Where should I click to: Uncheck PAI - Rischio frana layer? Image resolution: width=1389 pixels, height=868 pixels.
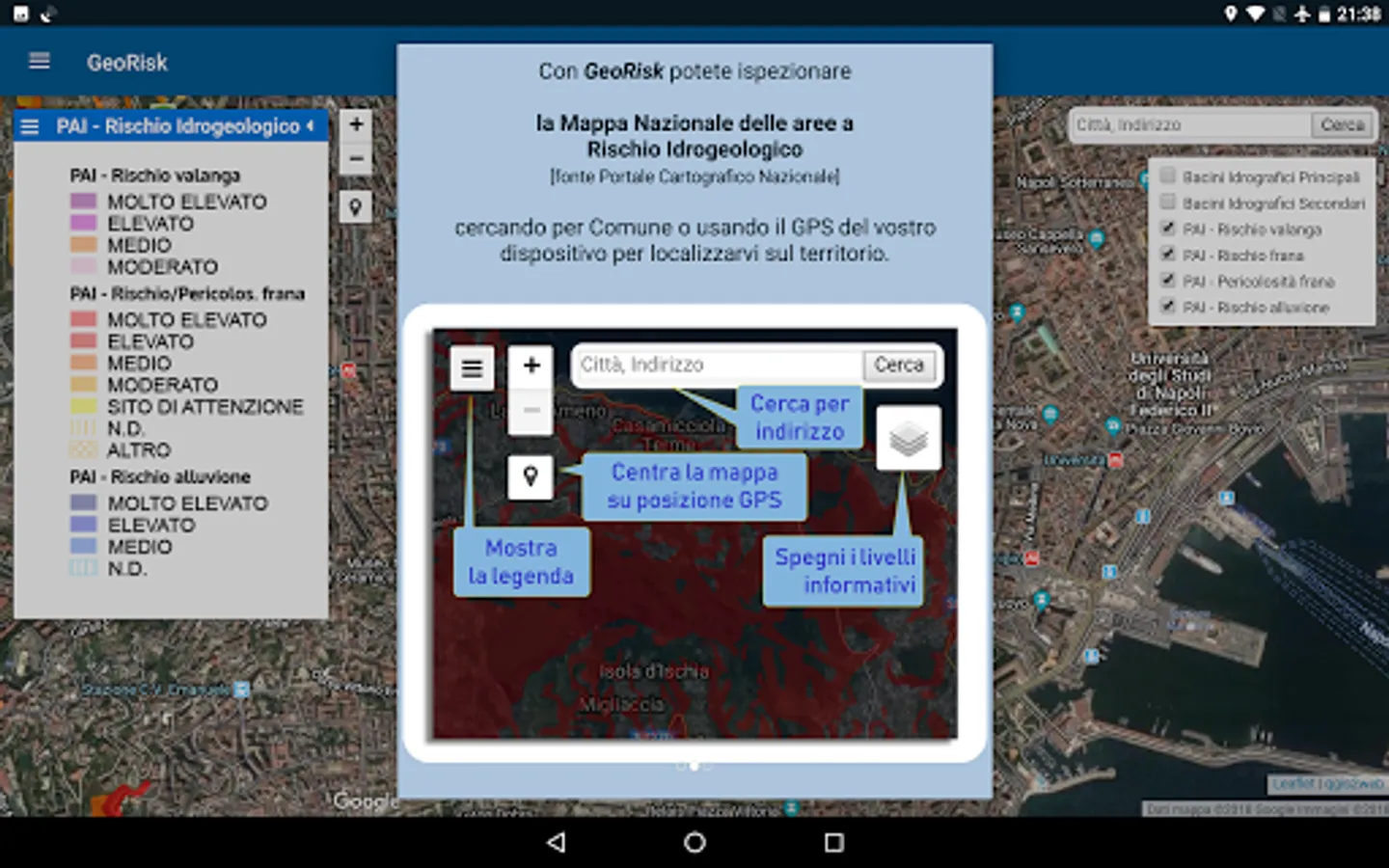tap(1168, 255)
